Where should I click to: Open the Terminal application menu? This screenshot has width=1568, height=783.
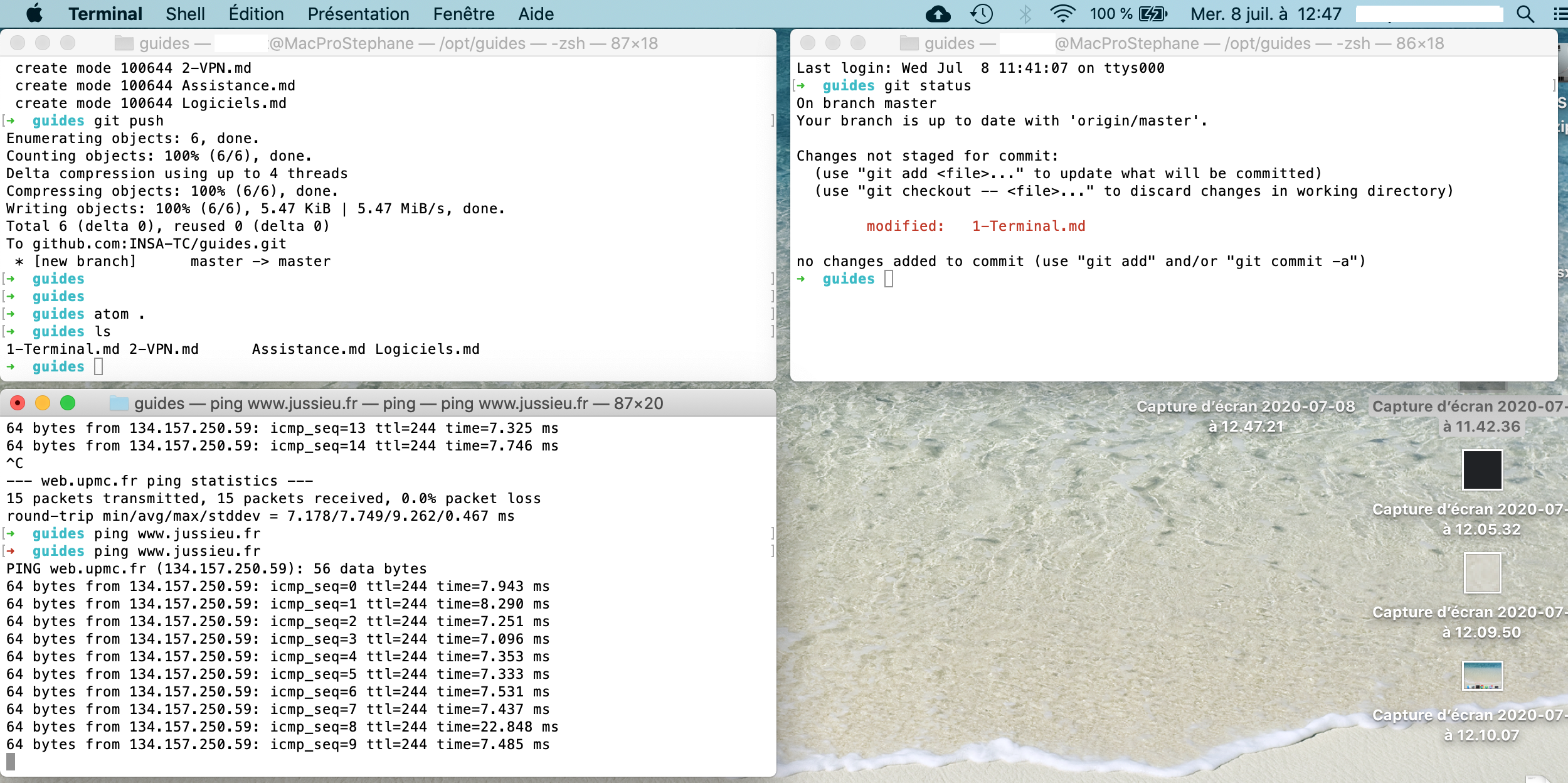coord(105,14)
